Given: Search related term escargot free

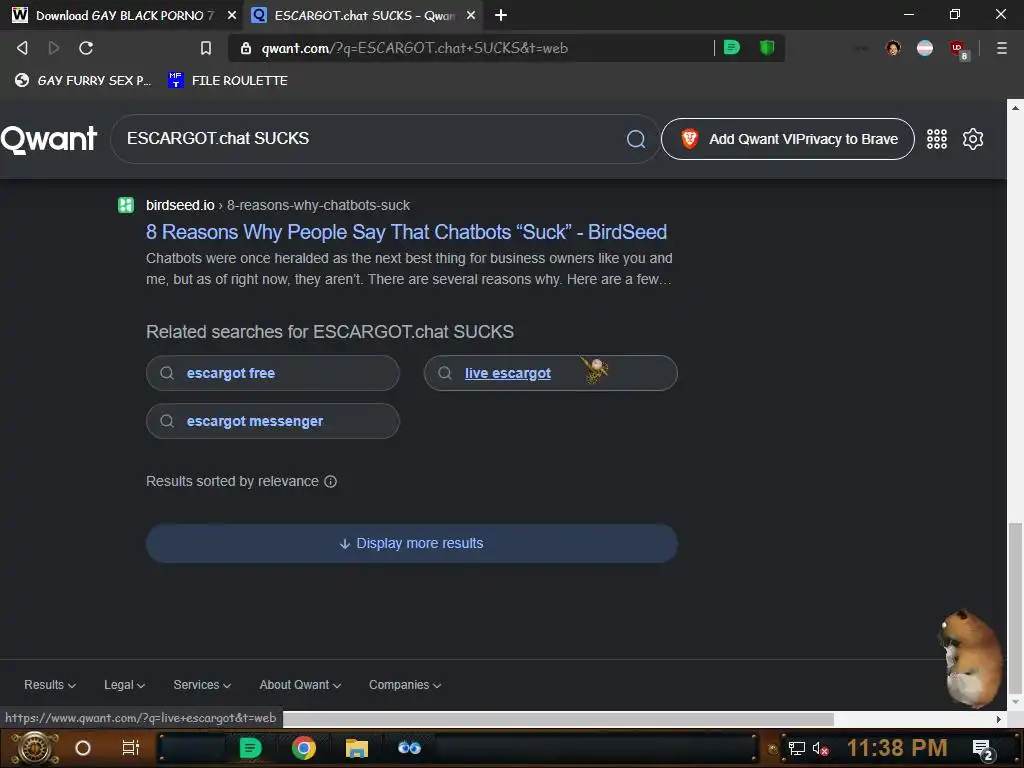Looking at the screenshot, I should coord(272,373).
